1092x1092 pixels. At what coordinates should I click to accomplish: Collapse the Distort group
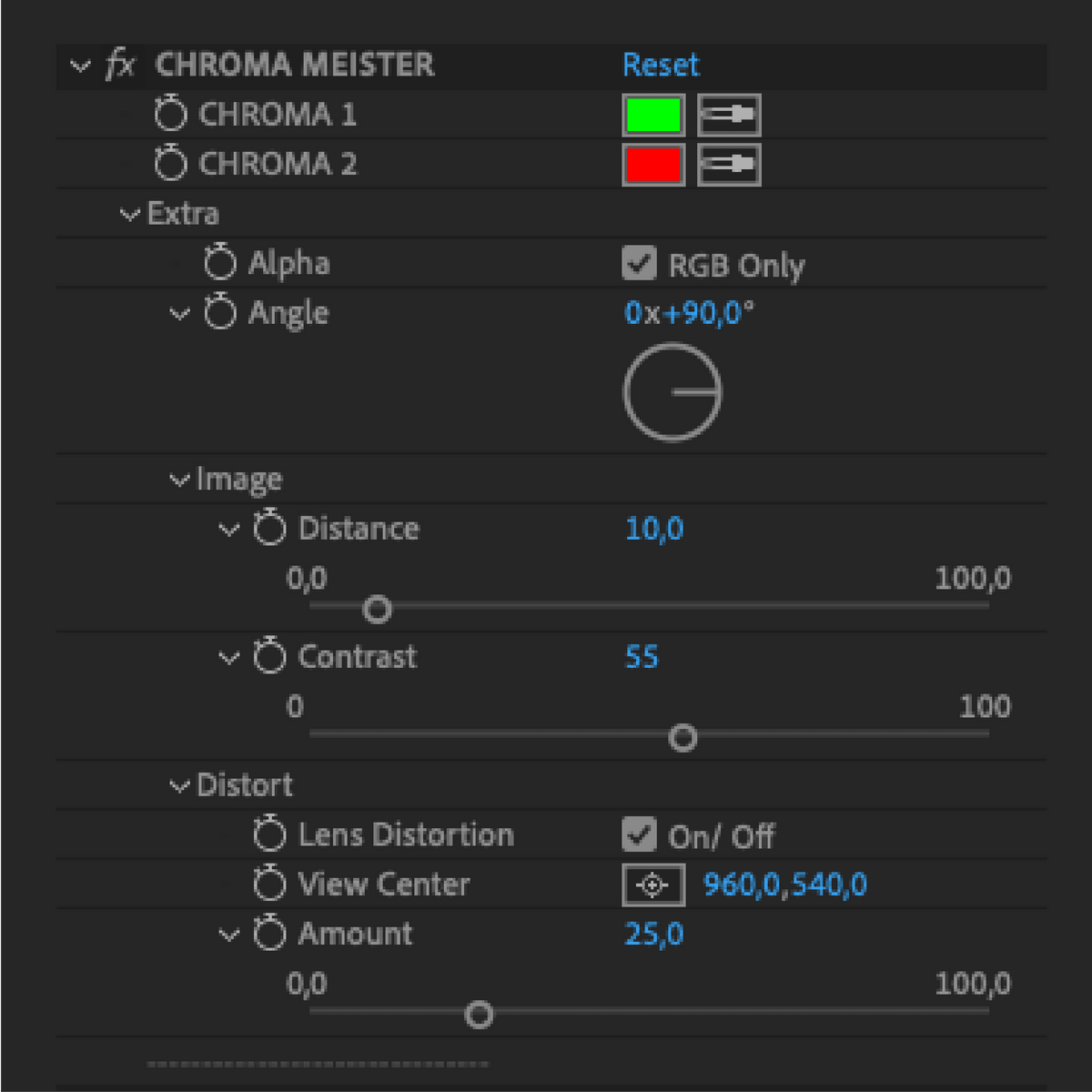179,785
